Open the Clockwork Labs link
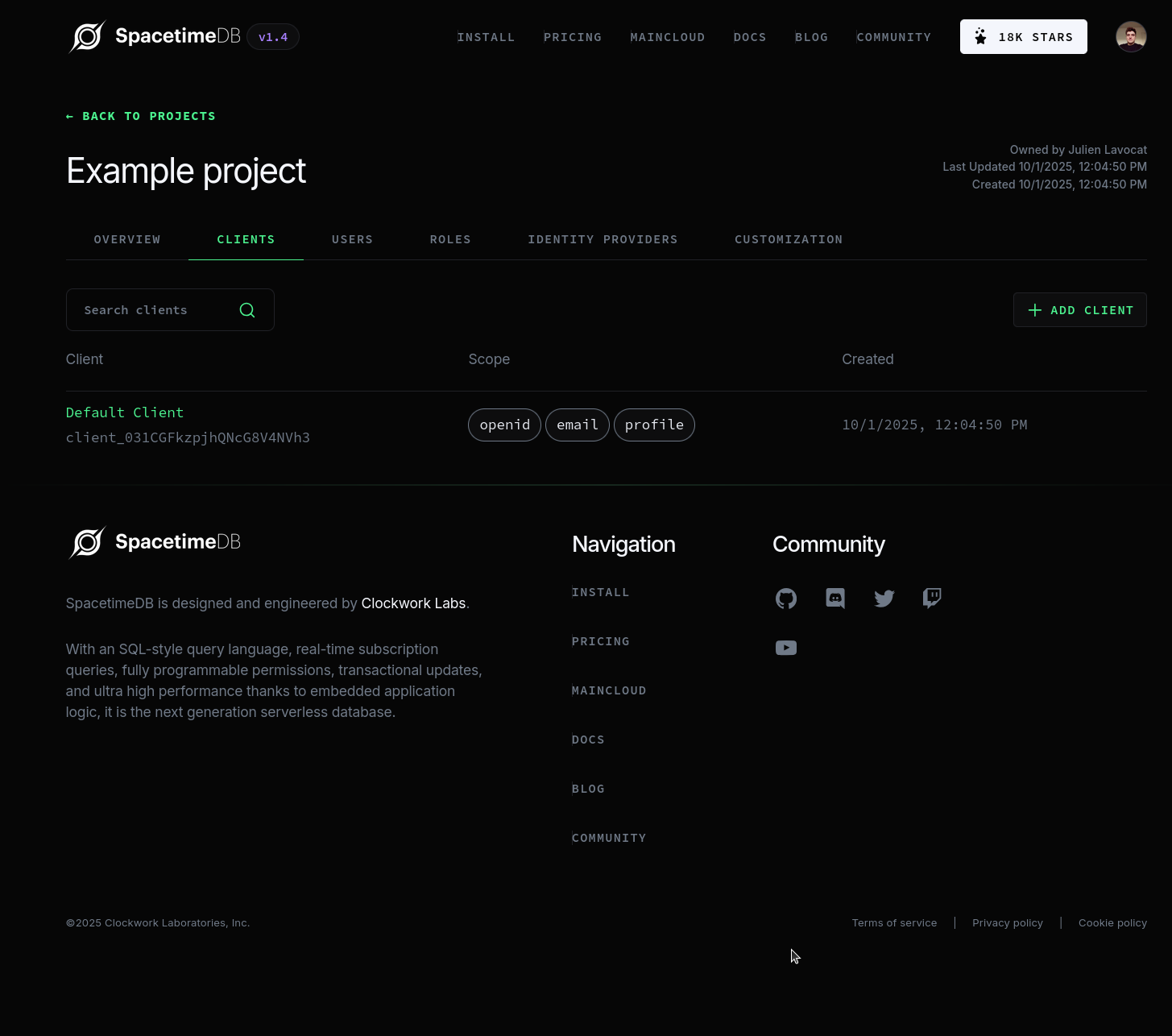 413,603
